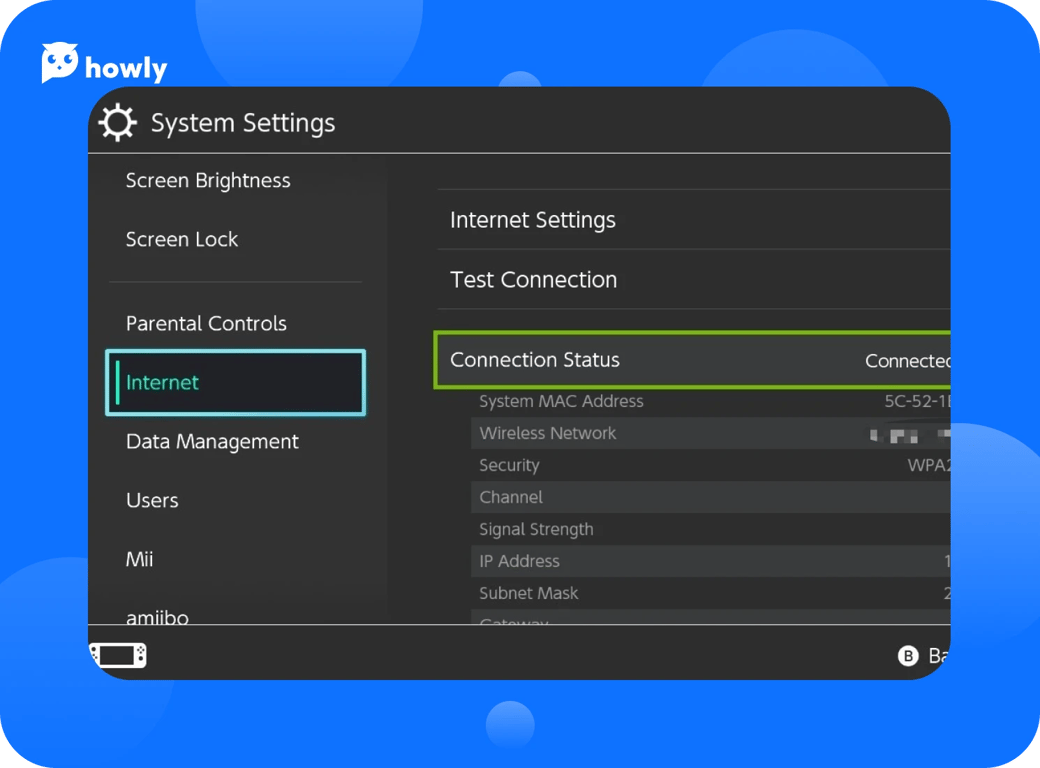Image resolution: width=1040 pixels, height=768 pixels.
Task: Click the howly owl logo
Action: [60, 64]
